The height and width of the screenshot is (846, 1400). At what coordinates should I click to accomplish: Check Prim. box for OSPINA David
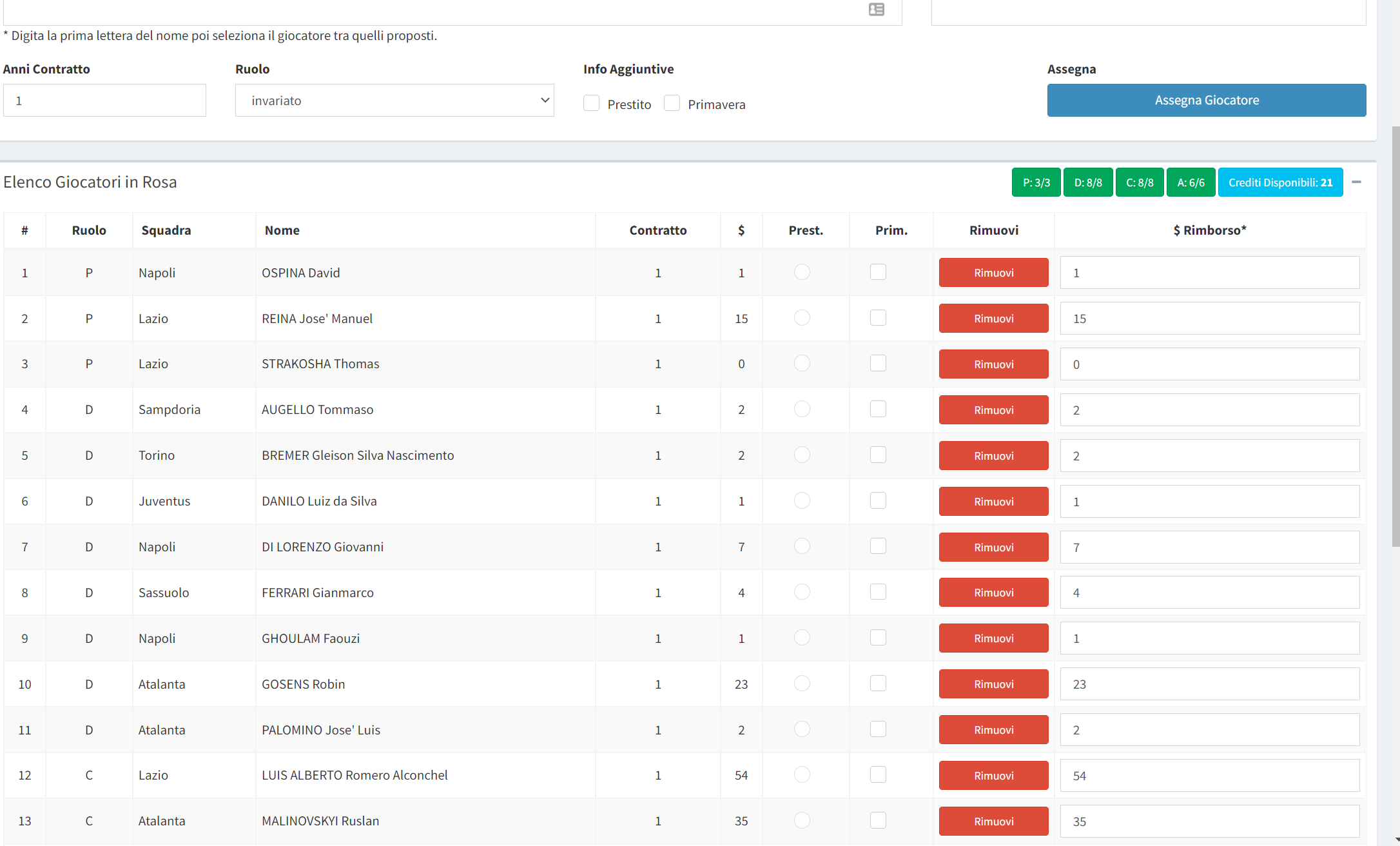click(x=878, y=272)
